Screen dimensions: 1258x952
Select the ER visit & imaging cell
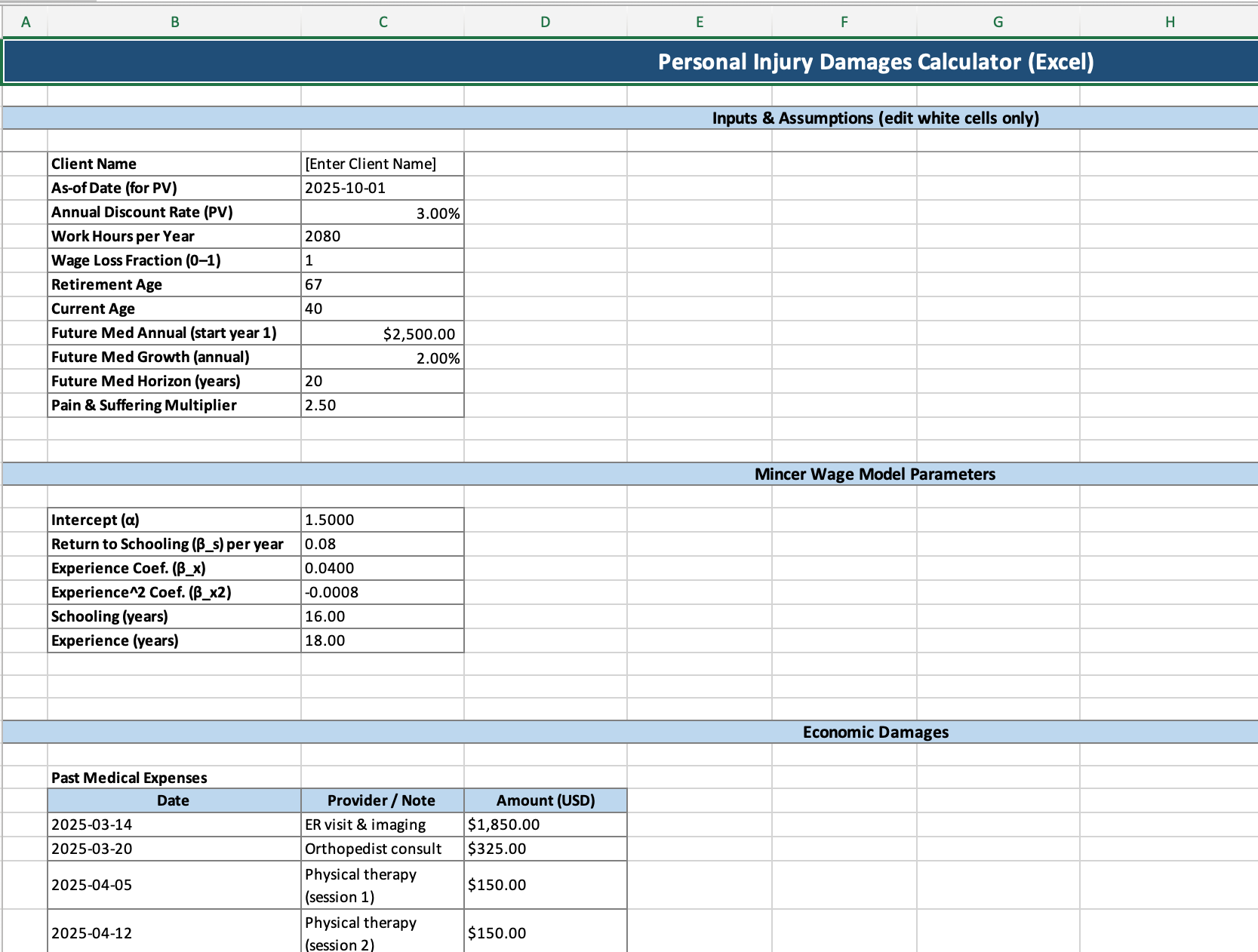pyautogui.click(x=382, y=825)
